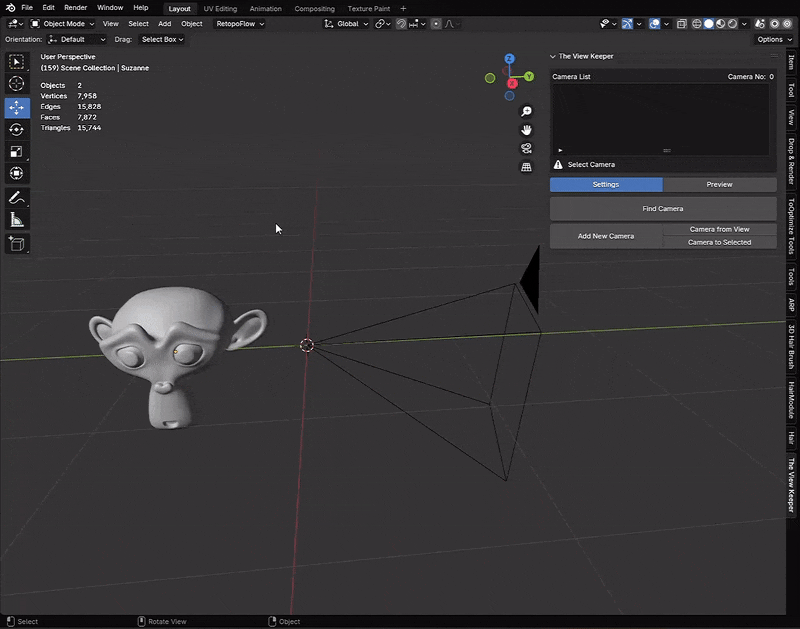The image size is (800, 629).
Task: Click the camera list resize handle
Action: (x=666, y=150)
